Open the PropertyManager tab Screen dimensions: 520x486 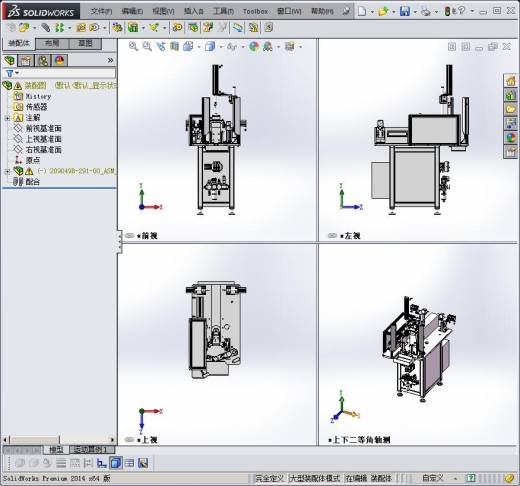26,61
